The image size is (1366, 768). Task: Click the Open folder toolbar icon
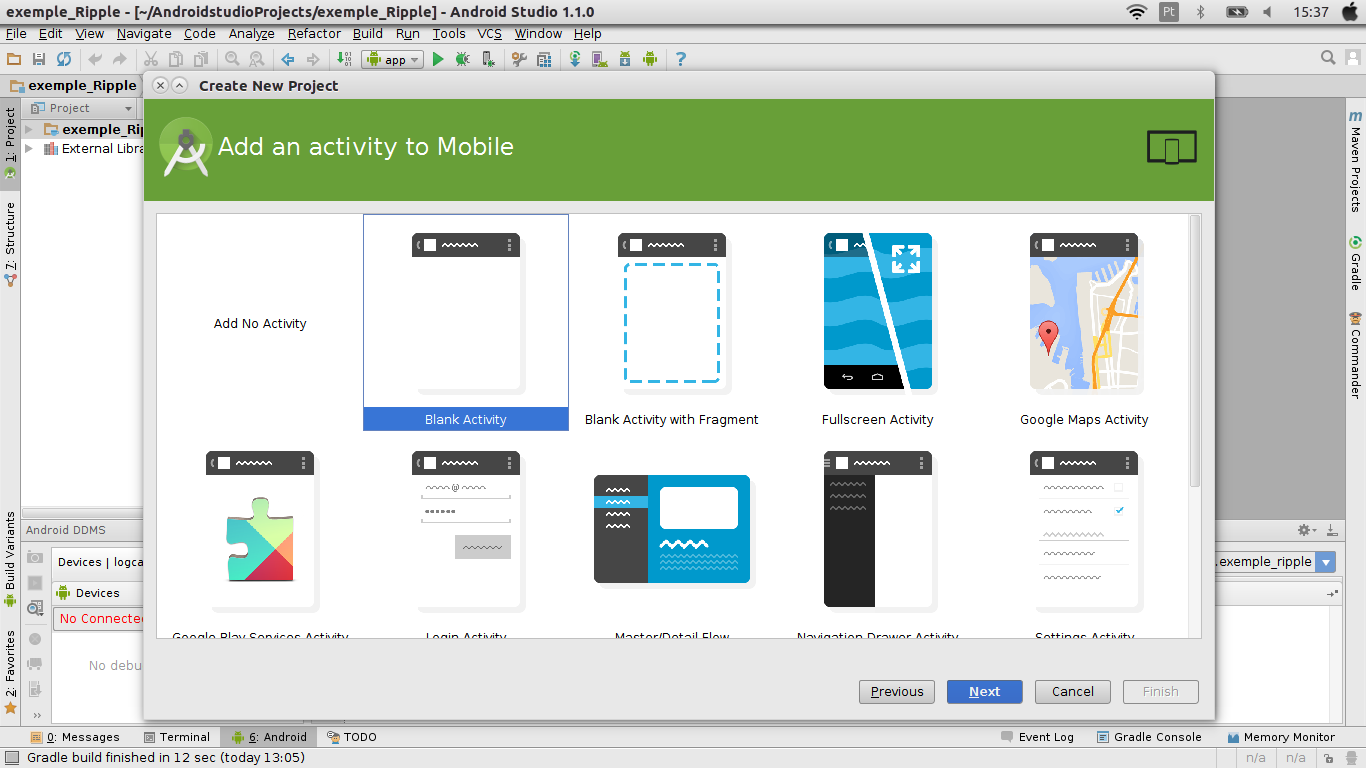tap(14, 59)
